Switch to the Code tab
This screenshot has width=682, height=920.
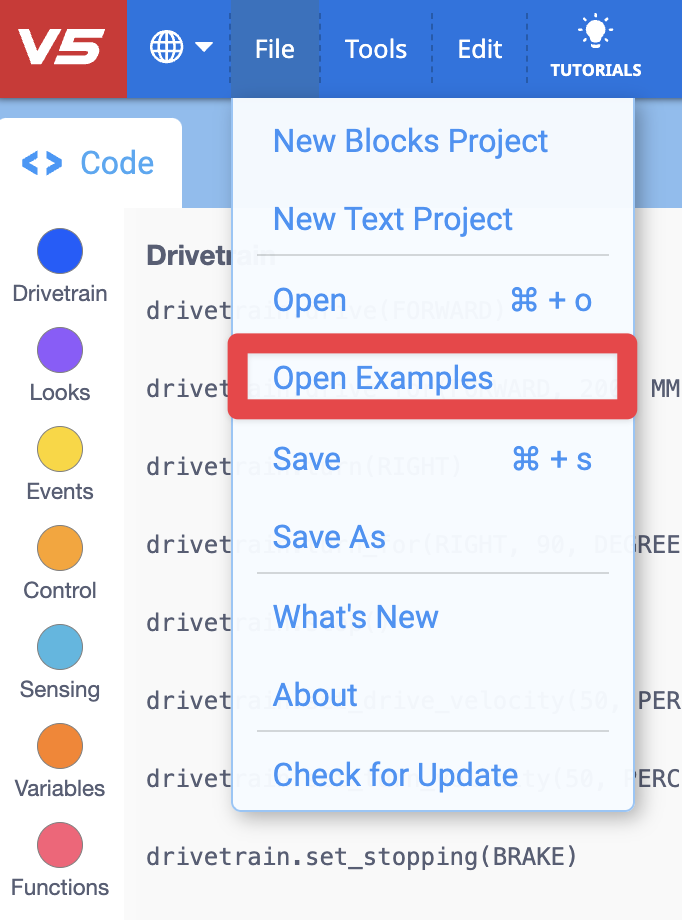[x=90, y=163]
